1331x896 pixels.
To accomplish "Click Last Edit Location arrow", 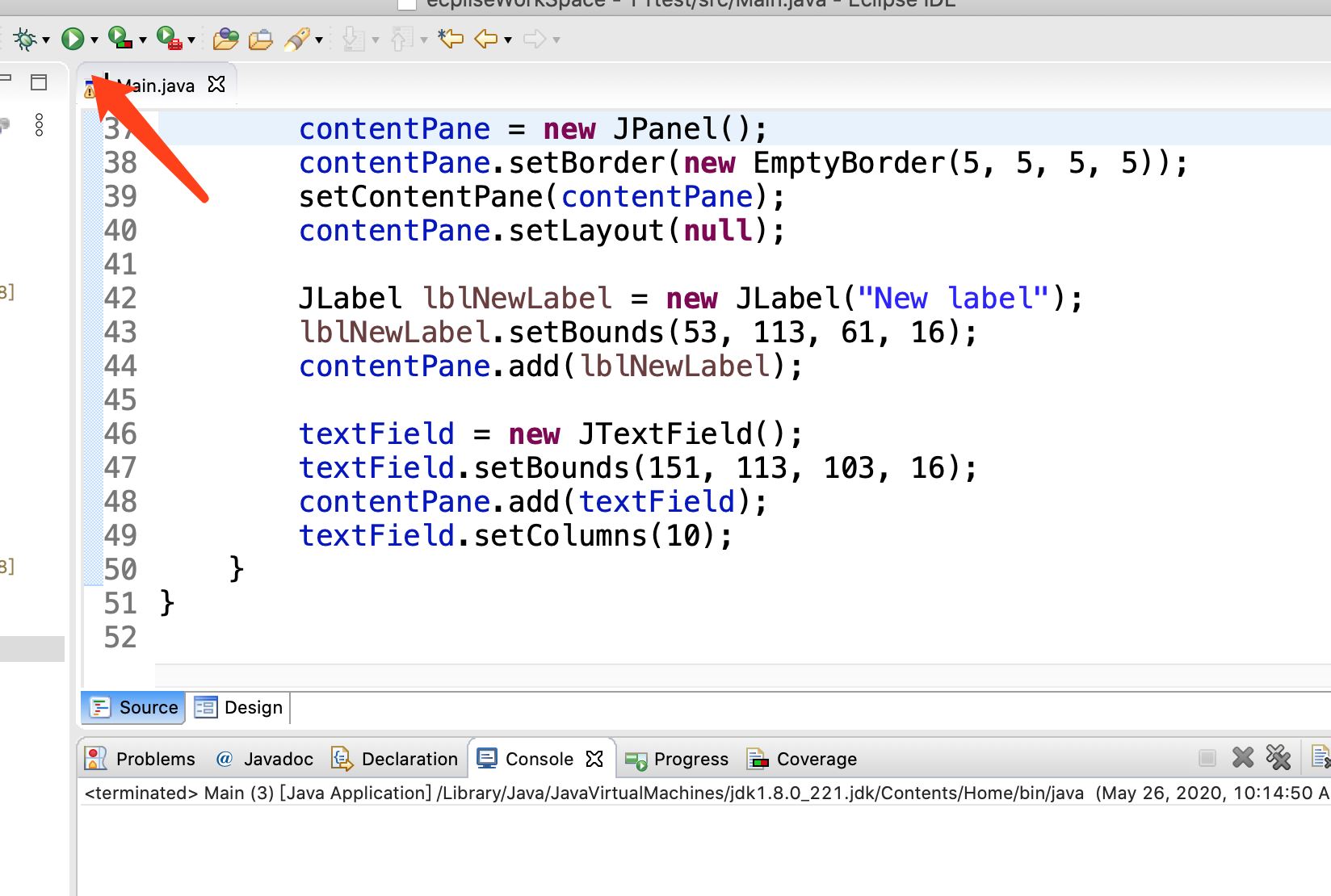I will coord(450,38).
